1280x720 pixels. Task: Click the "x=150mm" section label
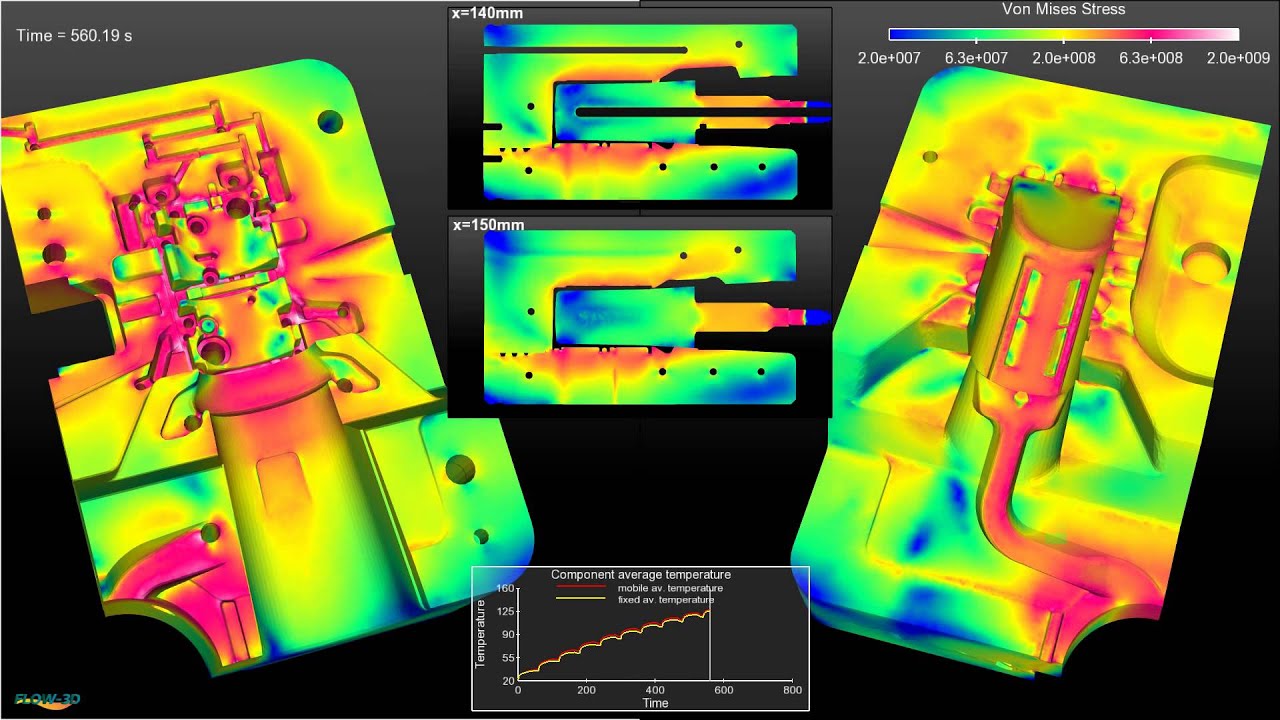pyautogui.click(x=488, y=225)
